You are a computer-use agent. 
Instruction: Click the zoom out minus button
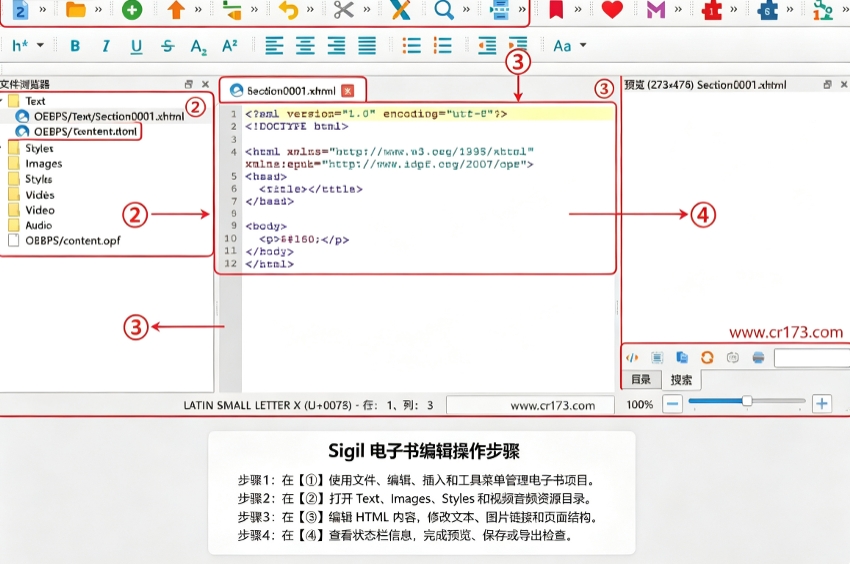(672, 404)
